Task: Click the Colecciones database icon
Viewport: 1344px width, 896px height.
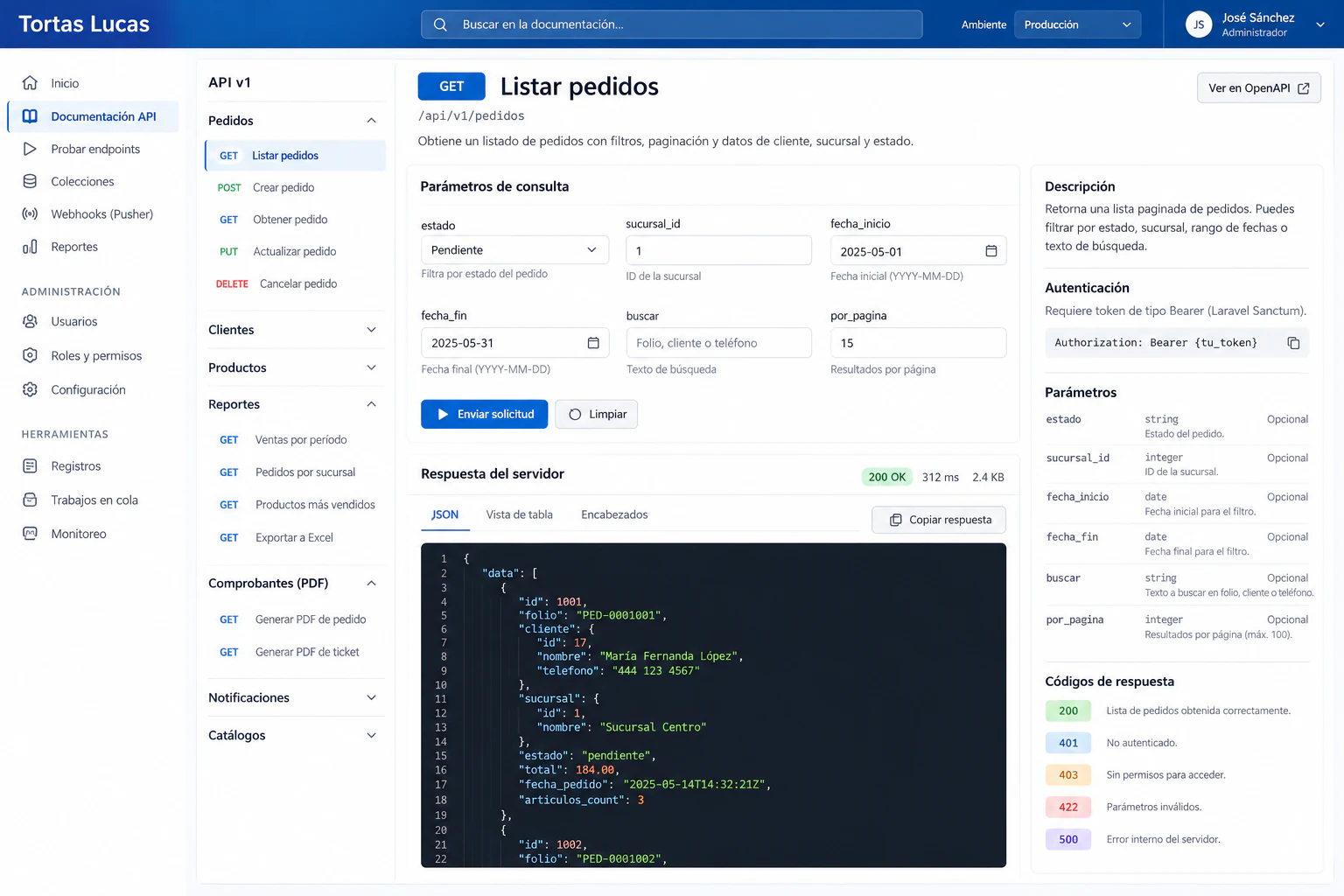Action: (30, 181)
